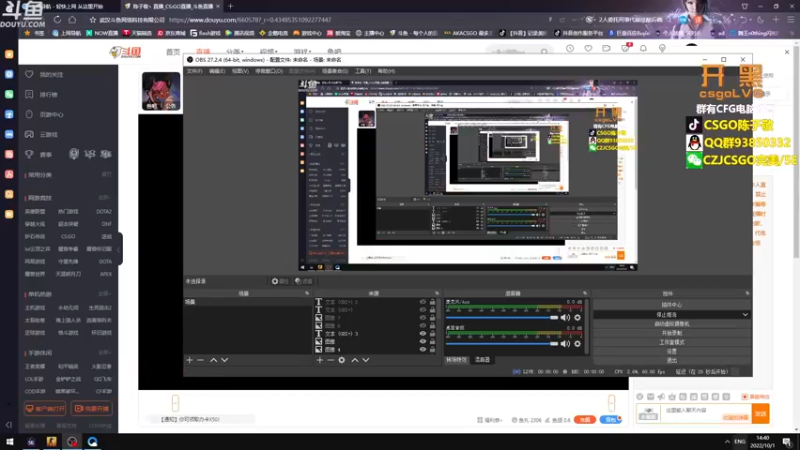Adjust the 麦克风/Aux volume slider

pos(503,317)
